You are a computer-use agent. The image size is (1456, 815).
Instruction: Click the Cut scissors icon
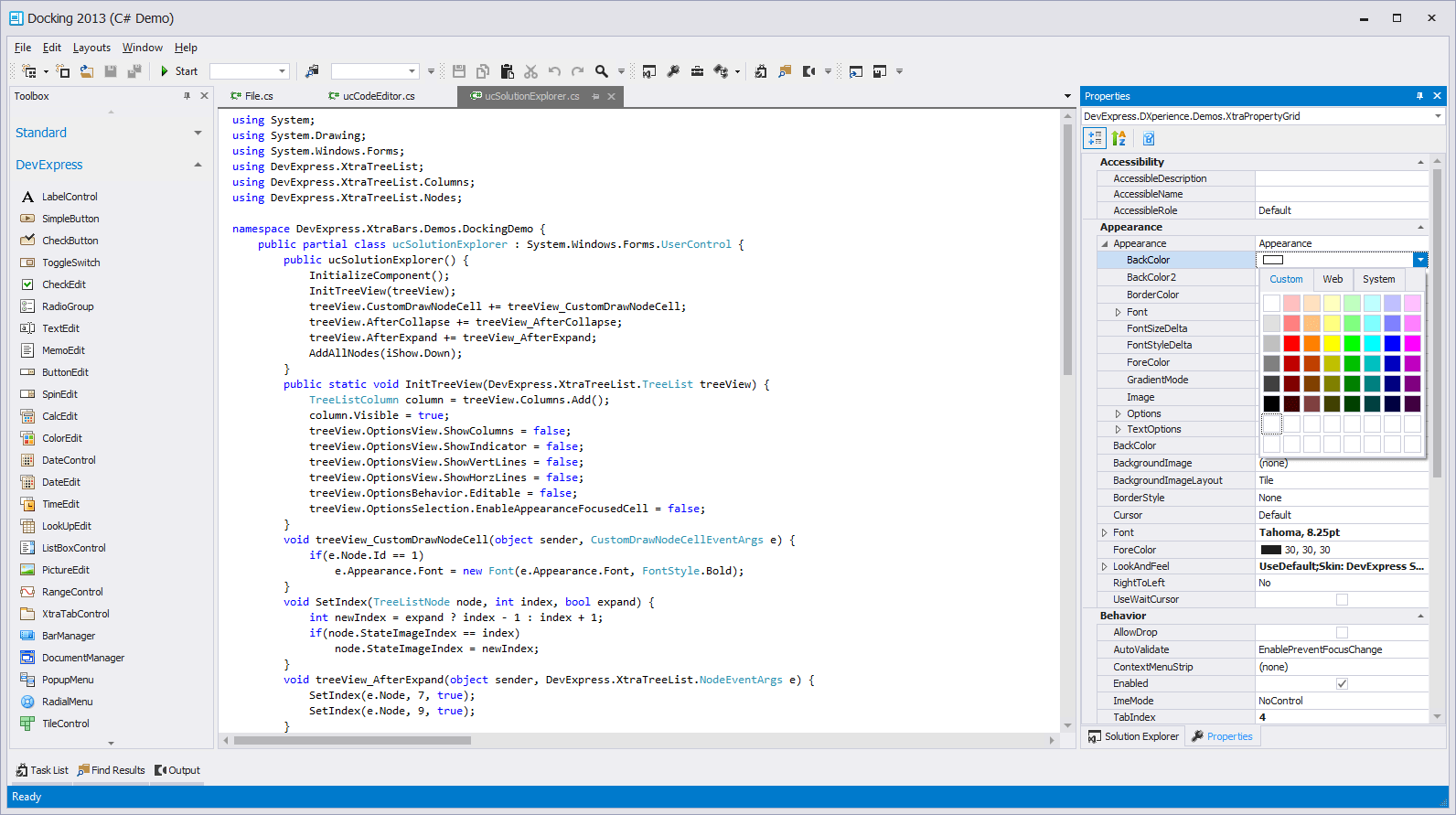530,71
